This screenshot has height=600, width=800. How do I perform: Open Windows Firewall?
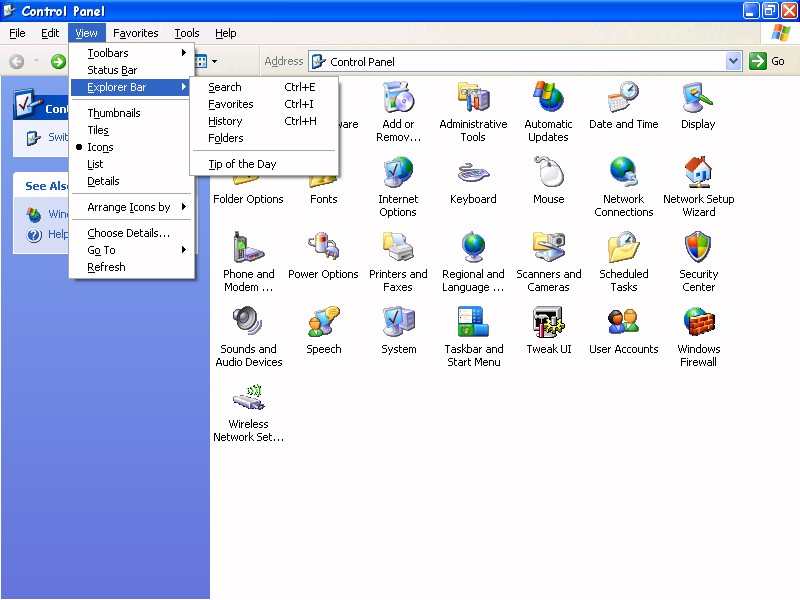coord(698,337)
